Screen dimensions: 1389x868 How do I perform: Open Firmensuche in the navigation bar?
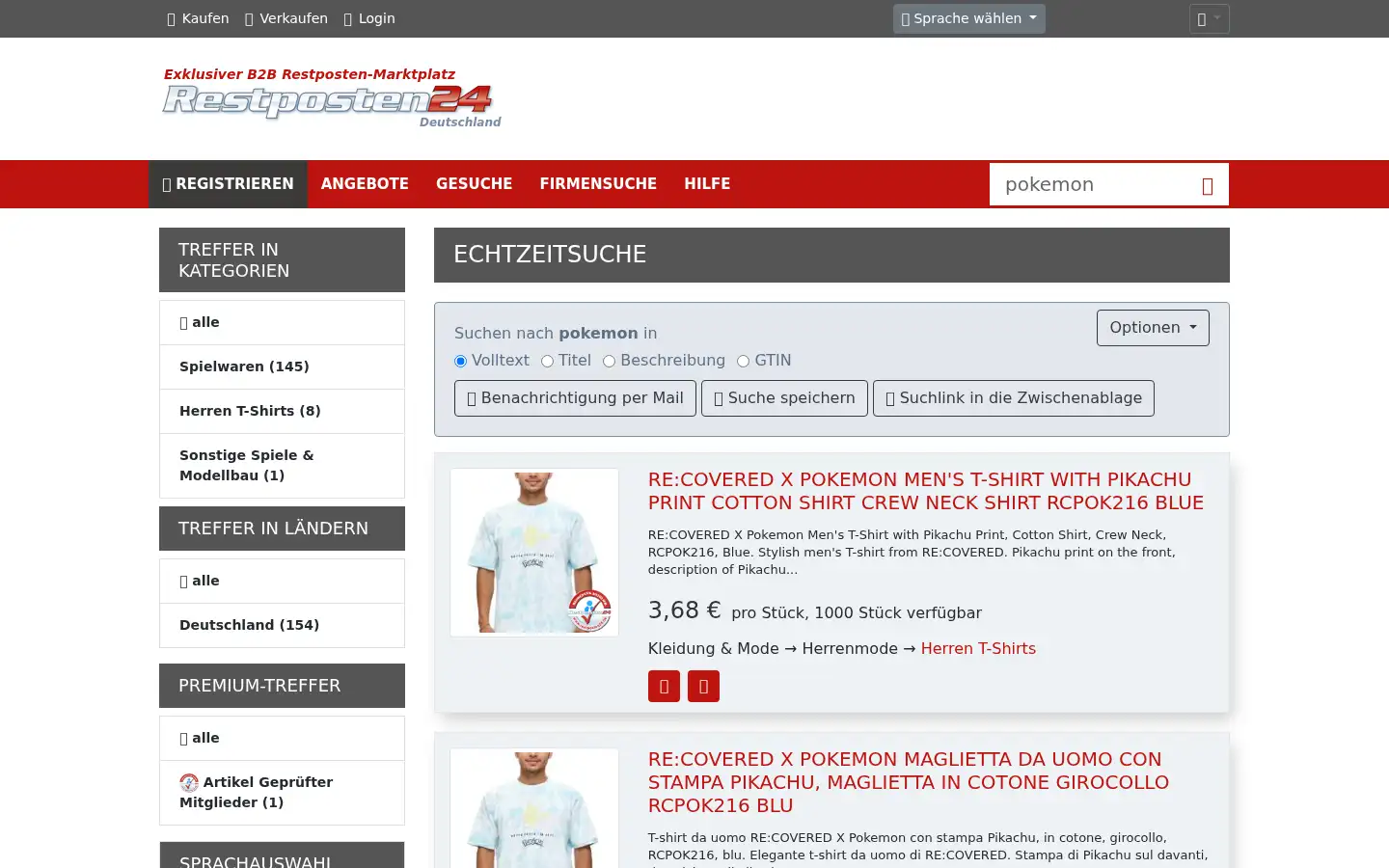(598, 184)
